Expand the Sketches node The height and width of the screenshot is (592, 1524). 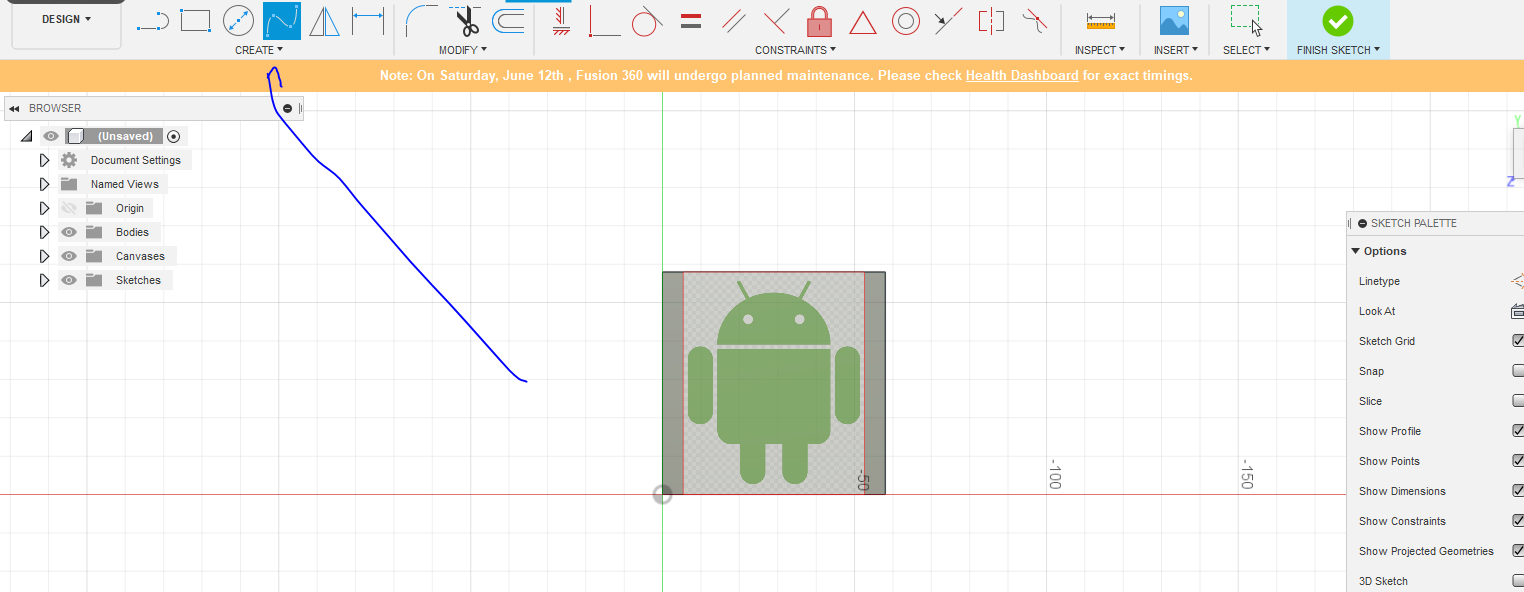pyautogui.click(x=44, y=280)
